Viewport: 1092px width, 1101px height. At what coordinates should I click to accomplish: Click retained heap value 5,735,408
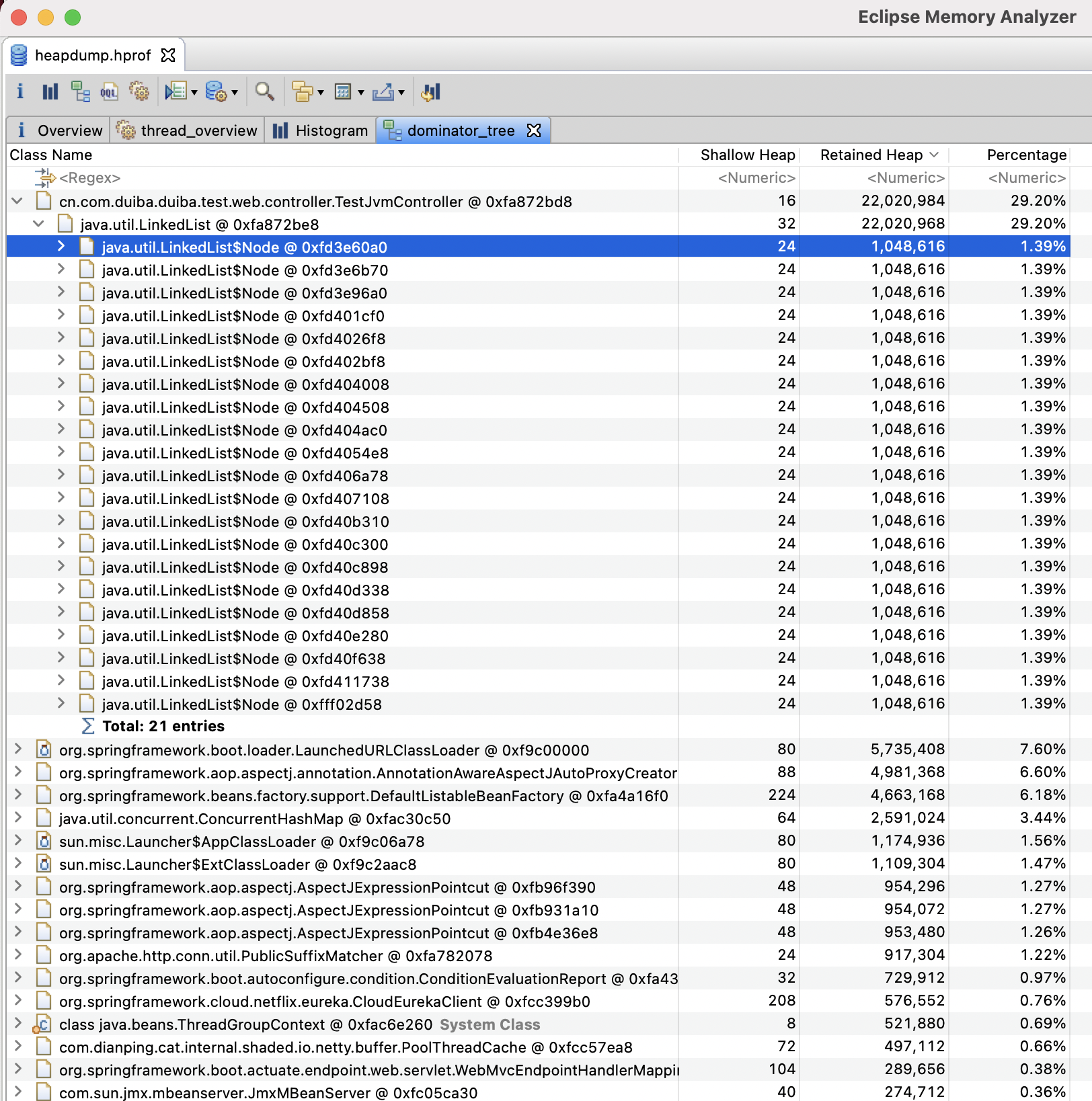coord(908,749)
